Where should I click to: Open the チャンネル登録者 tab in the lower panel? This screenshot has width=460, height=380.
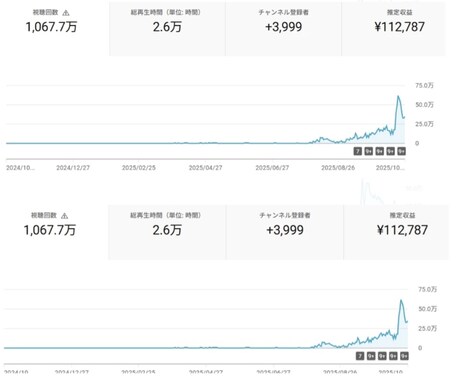pos(285,232)
